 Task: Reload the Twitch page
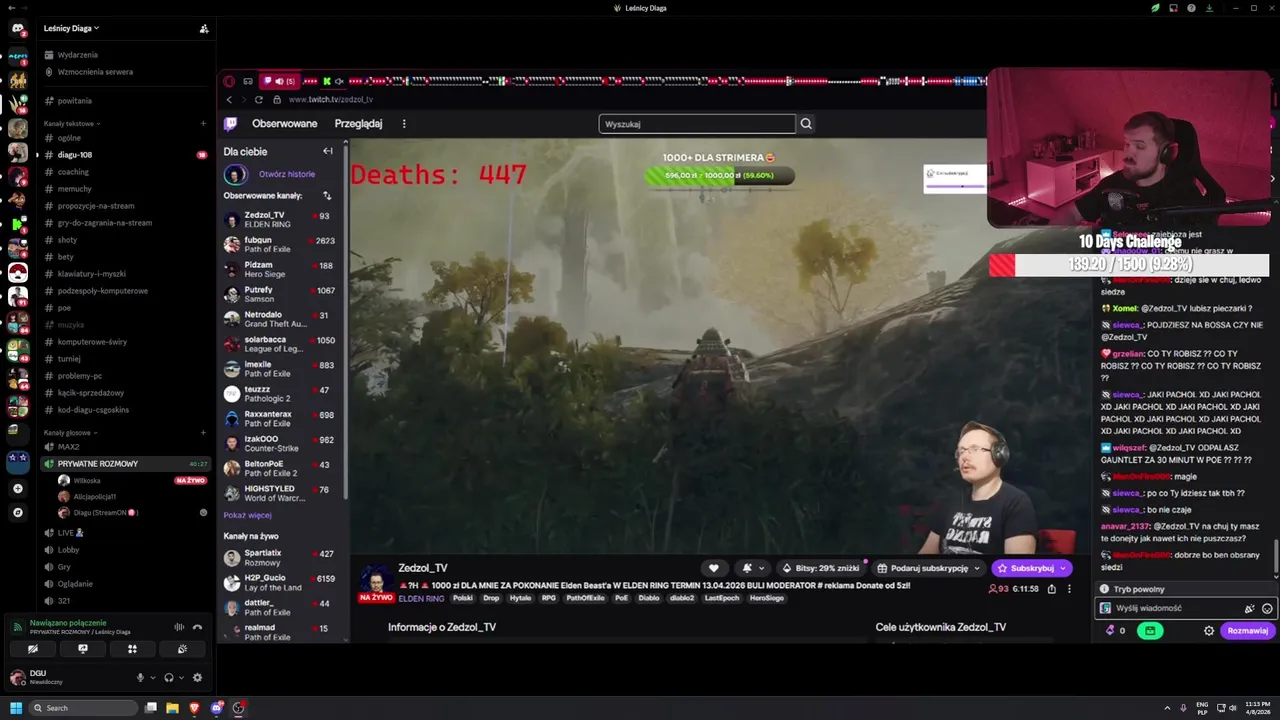point(259,99)
